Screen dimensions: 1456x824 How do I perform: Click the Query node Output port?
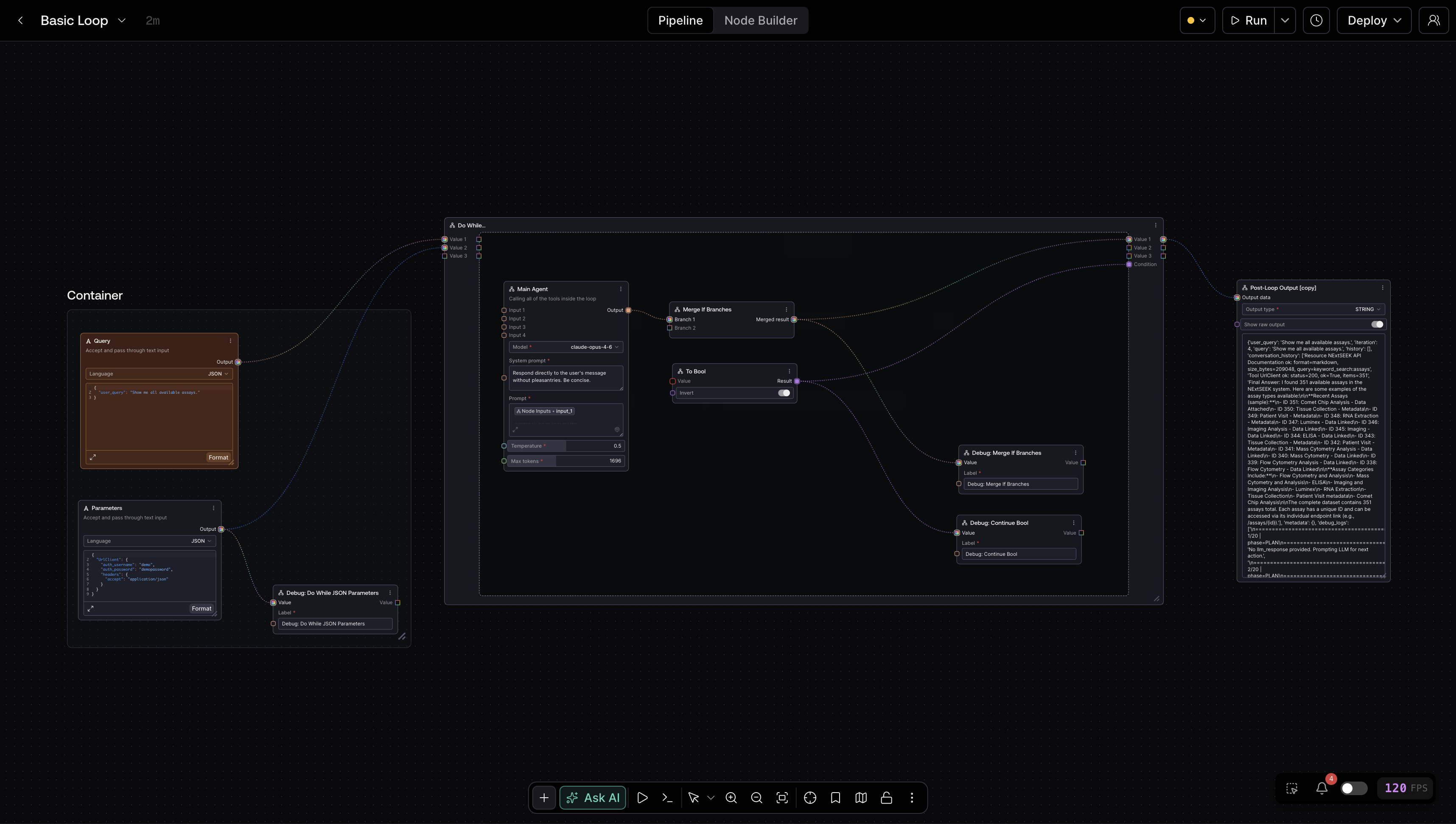238,362
